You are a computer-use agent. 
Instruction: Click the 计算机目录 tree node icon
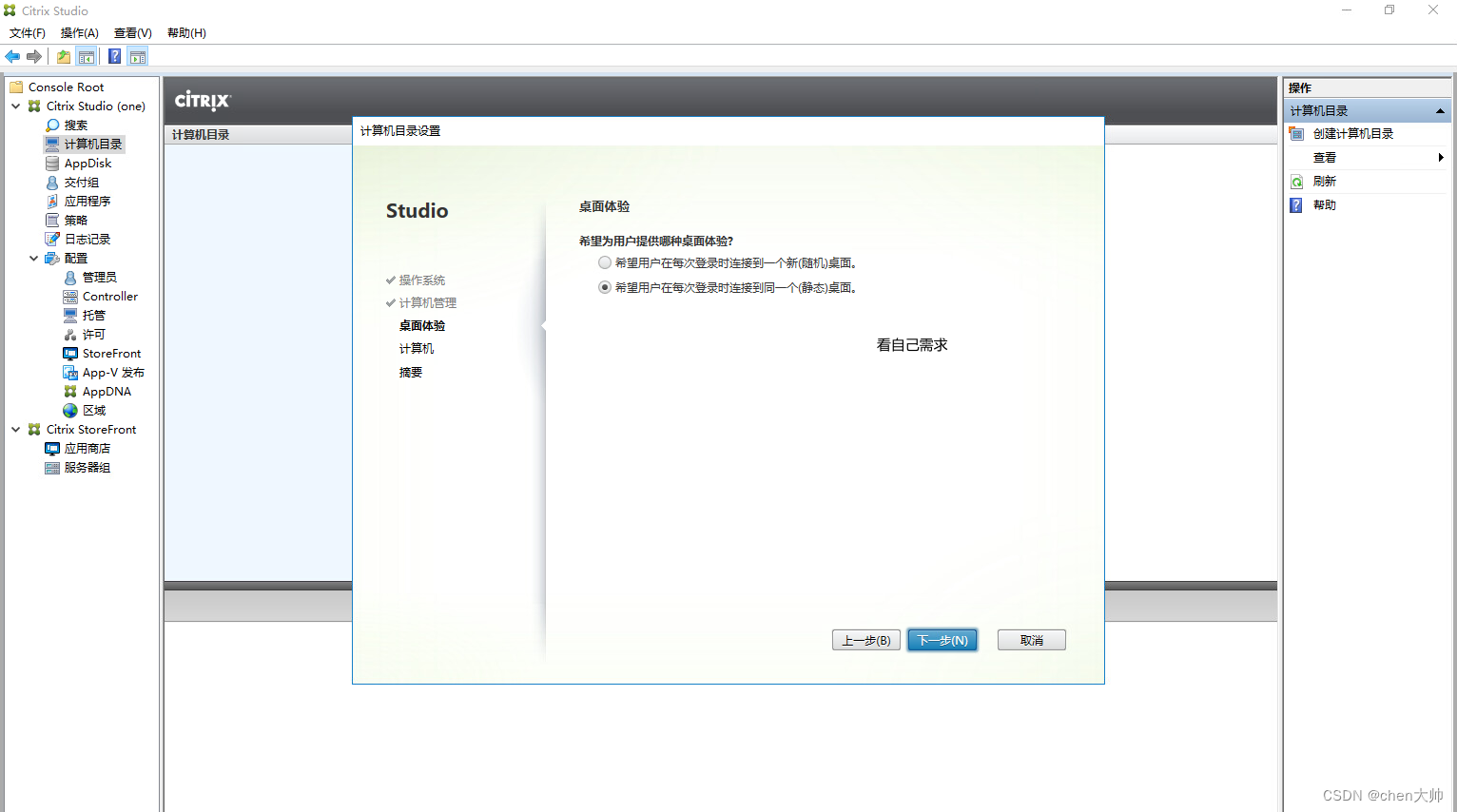52,144
